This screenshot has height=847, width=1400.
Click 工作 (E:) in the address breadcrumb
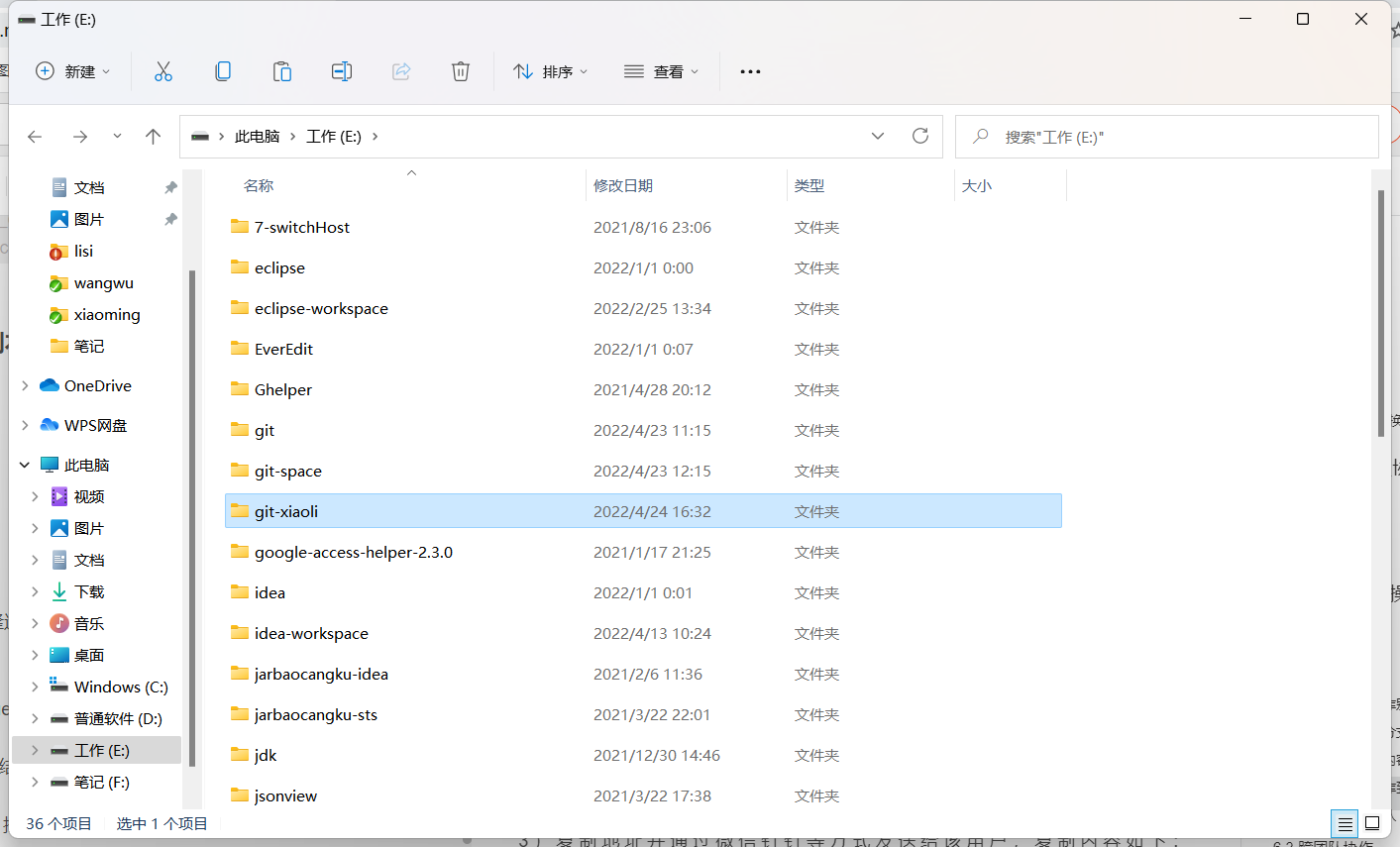334,137
